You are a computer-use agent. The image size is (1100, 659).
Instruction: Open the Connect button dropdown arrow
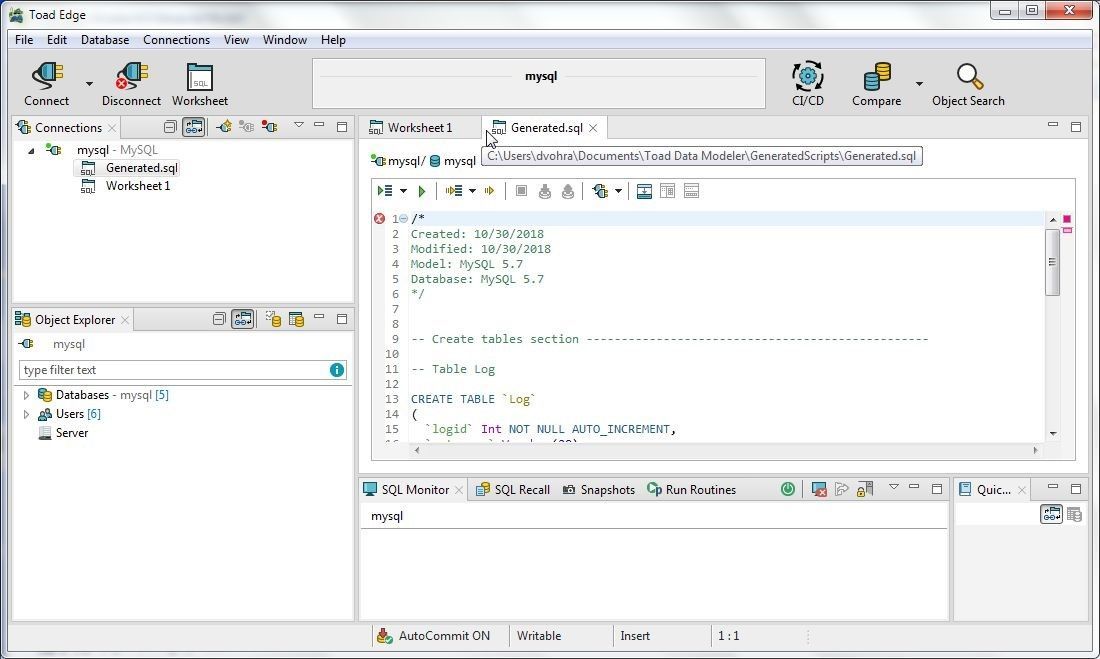click(89, 84)
